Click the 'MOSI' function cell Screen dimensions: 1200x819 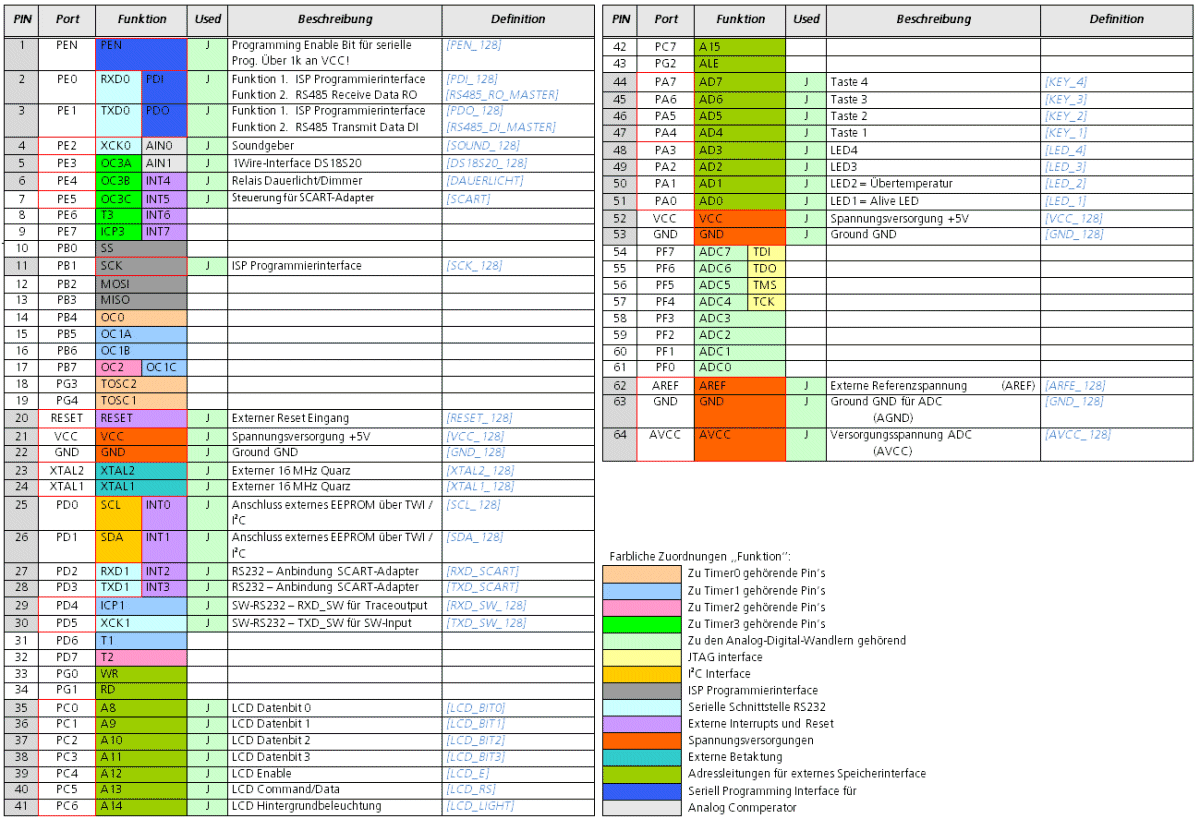(141, 283)
